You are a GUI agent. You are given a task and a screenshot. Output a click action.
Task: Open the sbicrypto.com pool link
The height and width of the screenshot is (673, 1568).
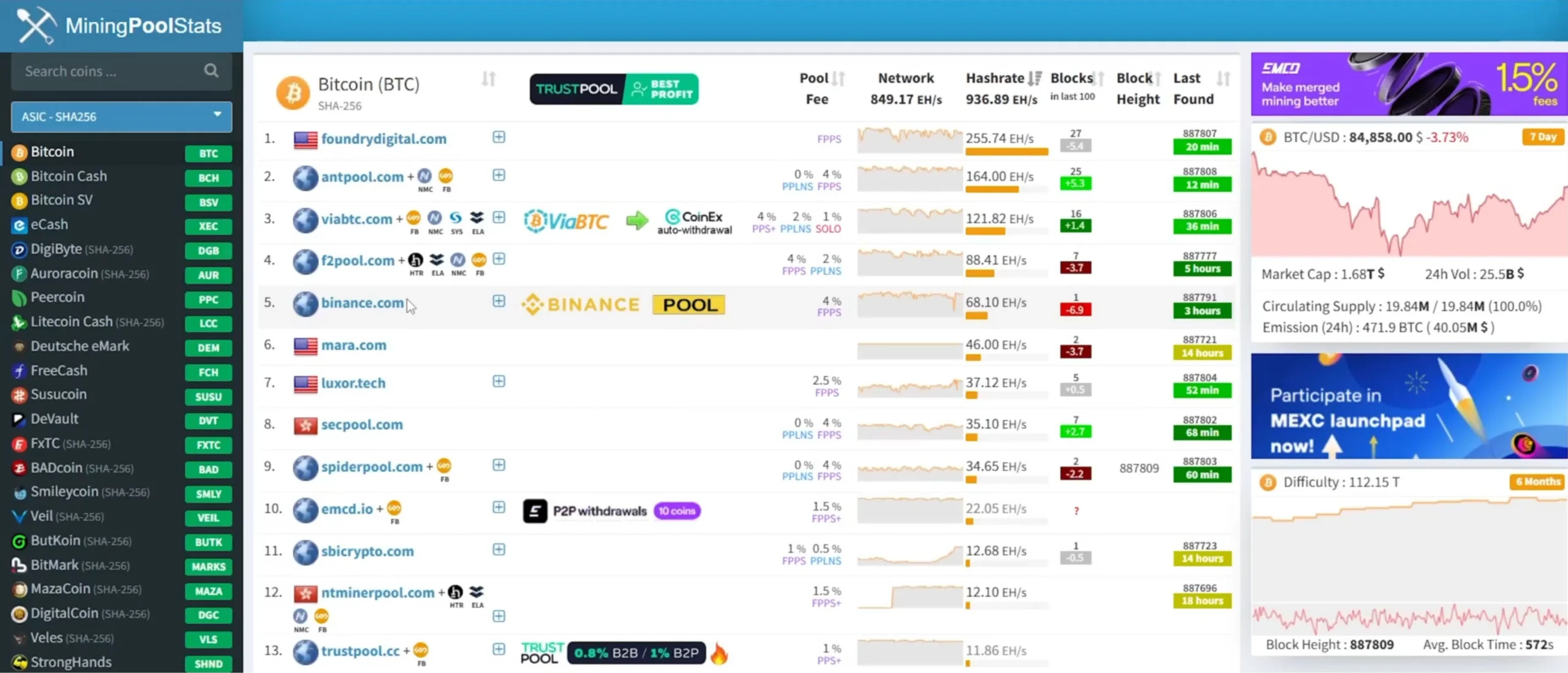tap(367, 552)
